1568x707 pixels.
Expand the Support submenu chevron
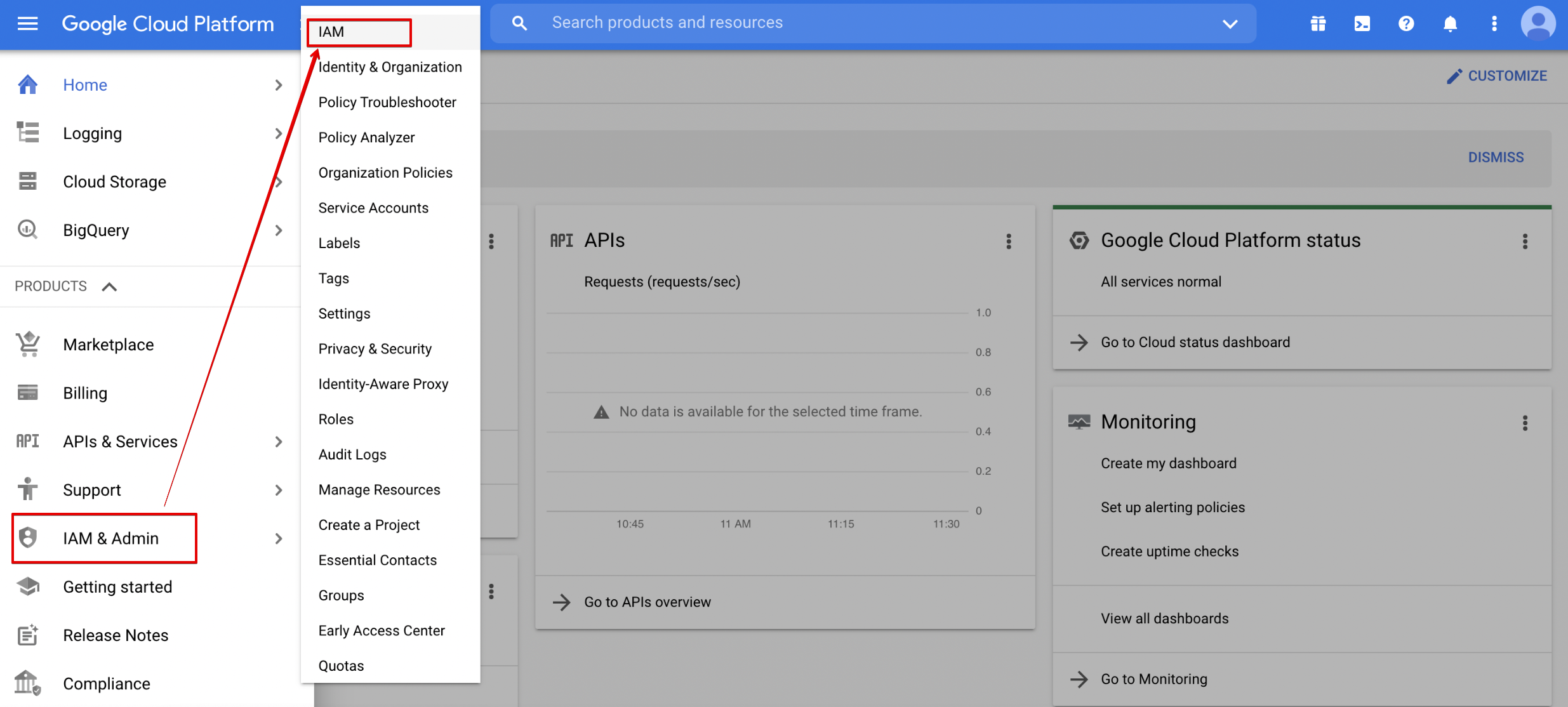tap(279, 489)
